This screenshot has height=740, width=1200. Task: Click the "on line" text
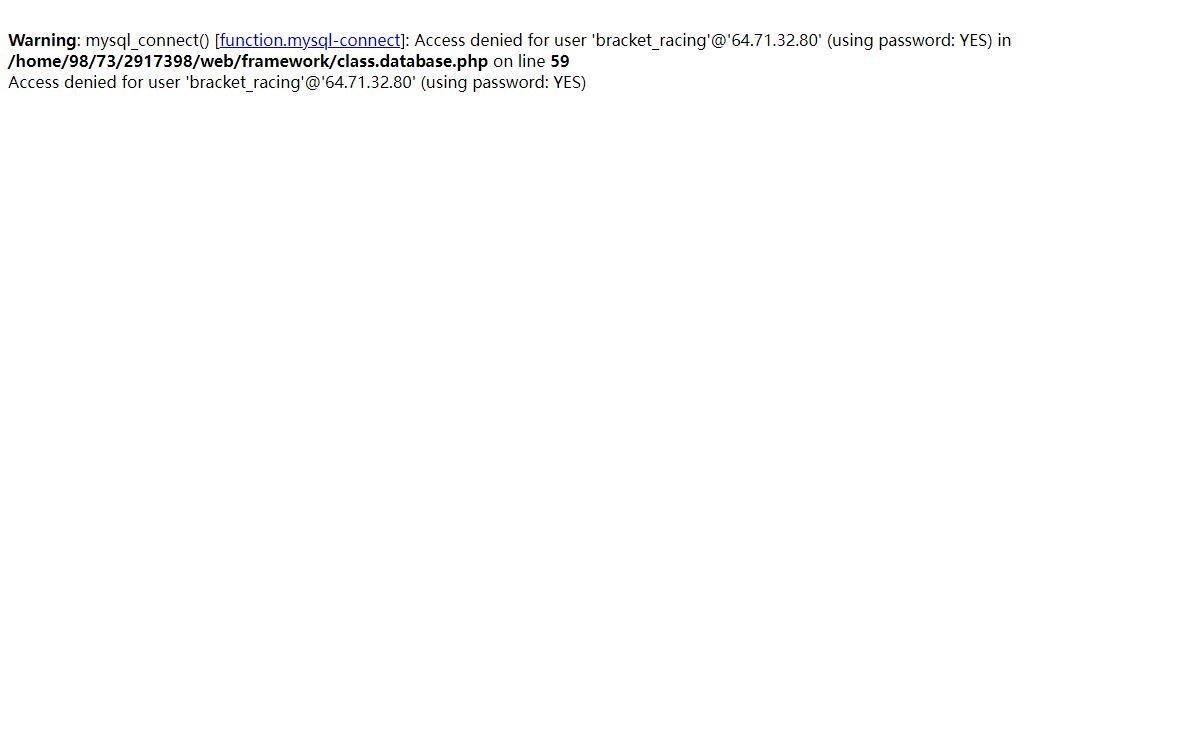tap(519, 62)
